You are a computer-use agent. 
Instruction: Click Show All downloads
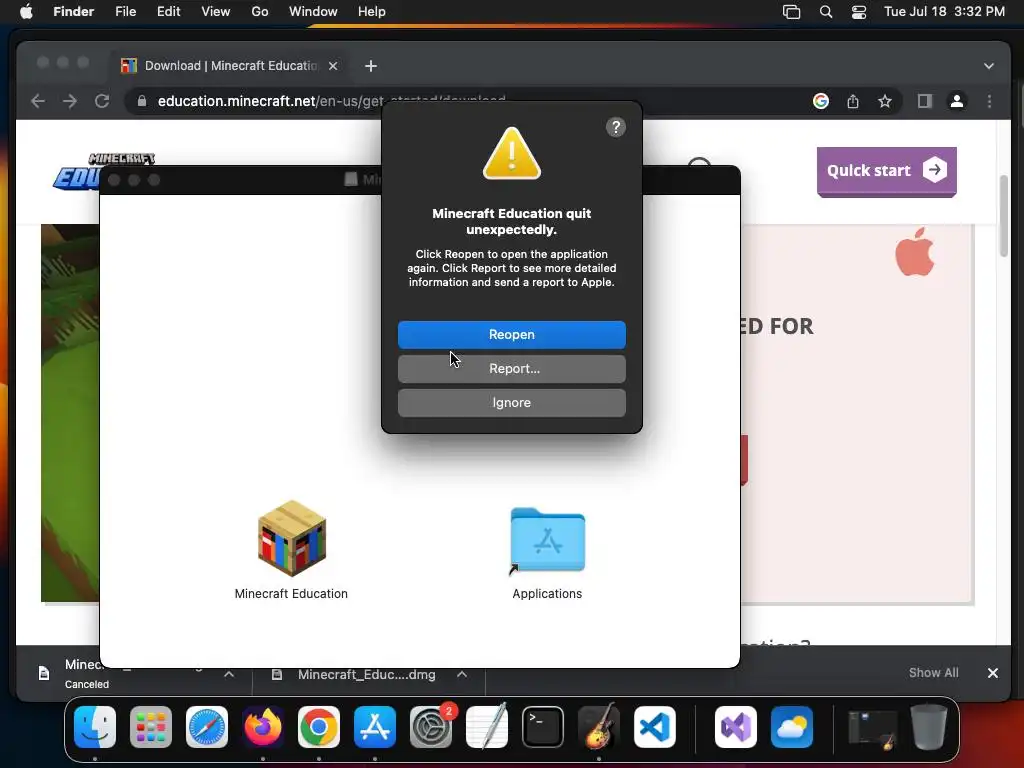(933, 673)
